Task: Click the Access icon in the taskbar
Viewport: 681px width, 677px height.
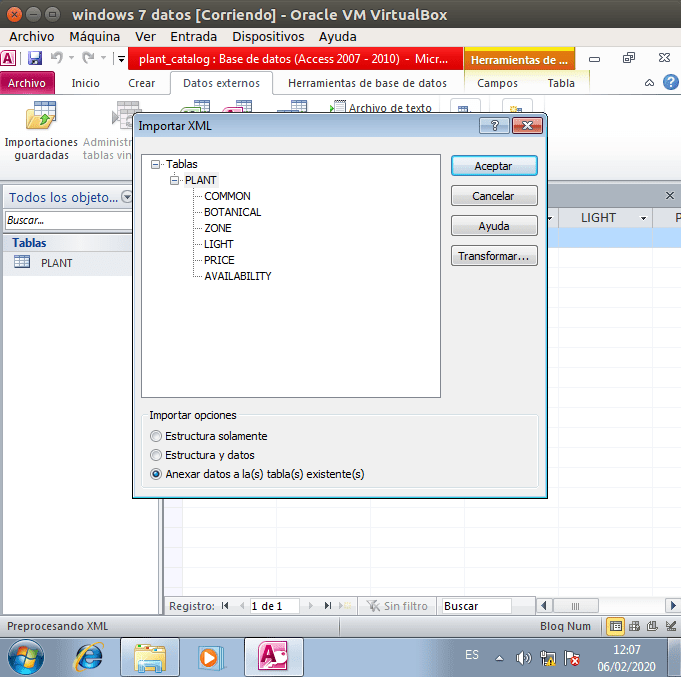Action: (273, 657)
